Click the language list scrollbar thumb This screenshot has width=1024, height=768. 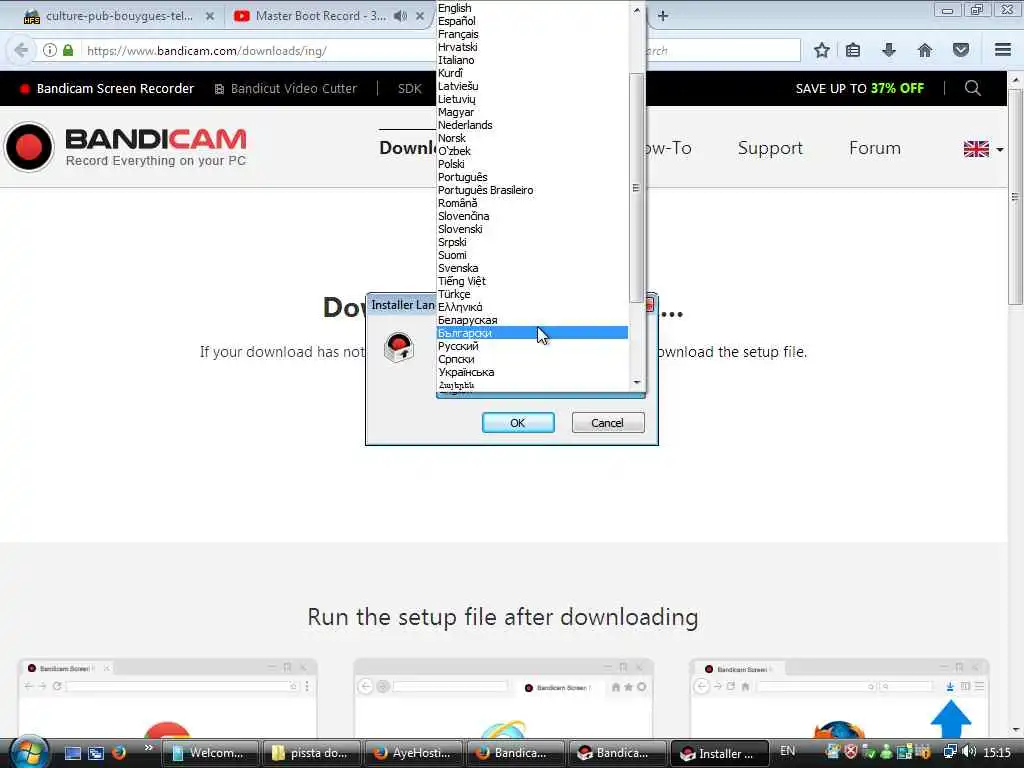637,188
